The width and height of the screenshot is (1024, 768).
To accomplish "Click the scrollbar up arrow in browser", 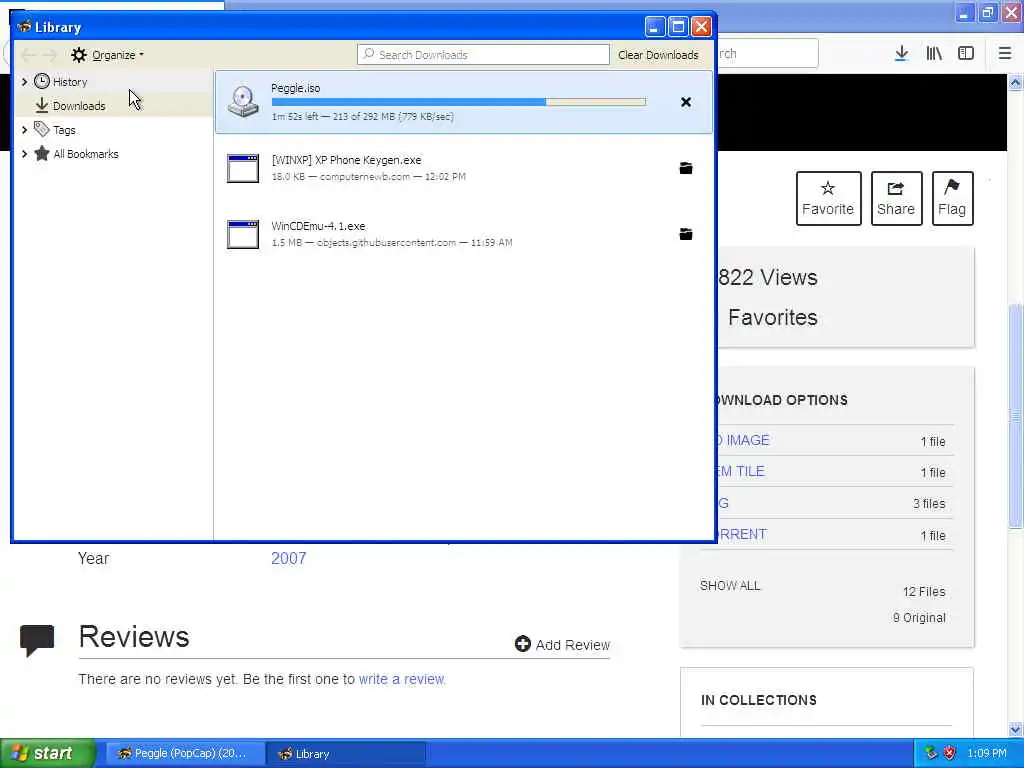I will pyautogui.click(x=1015, y=82).
